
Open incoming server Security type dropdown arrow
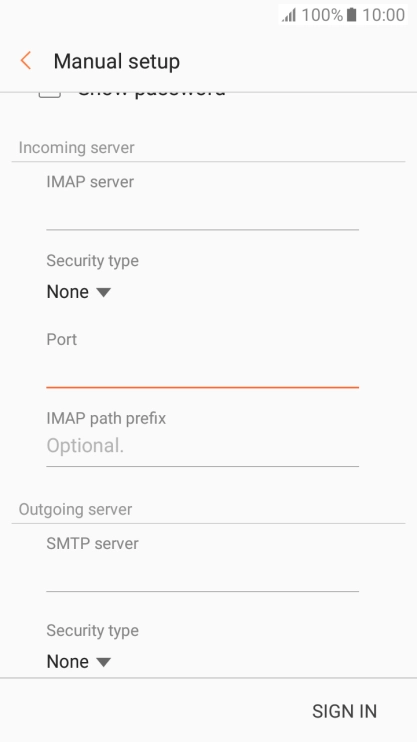click(104, 292)
